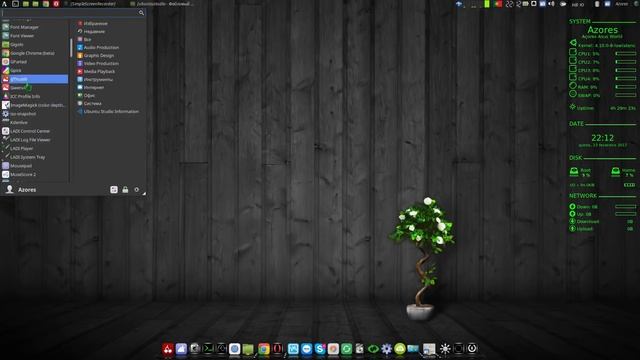Open LADI System Tray

tap(35, 157)
